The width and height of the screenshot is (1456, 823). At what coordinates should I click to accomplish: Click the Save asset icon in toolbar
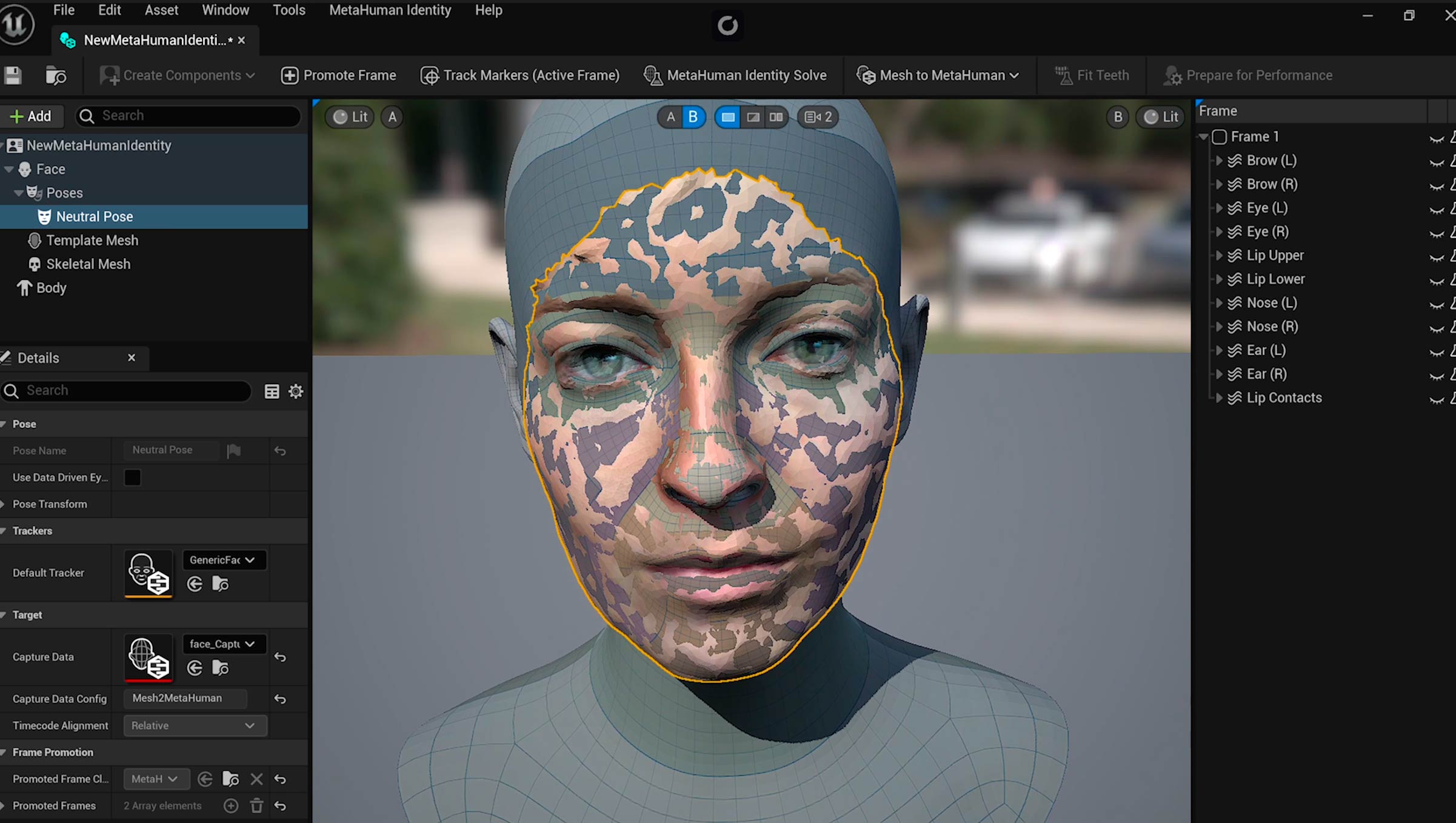[x=13, y=76]
